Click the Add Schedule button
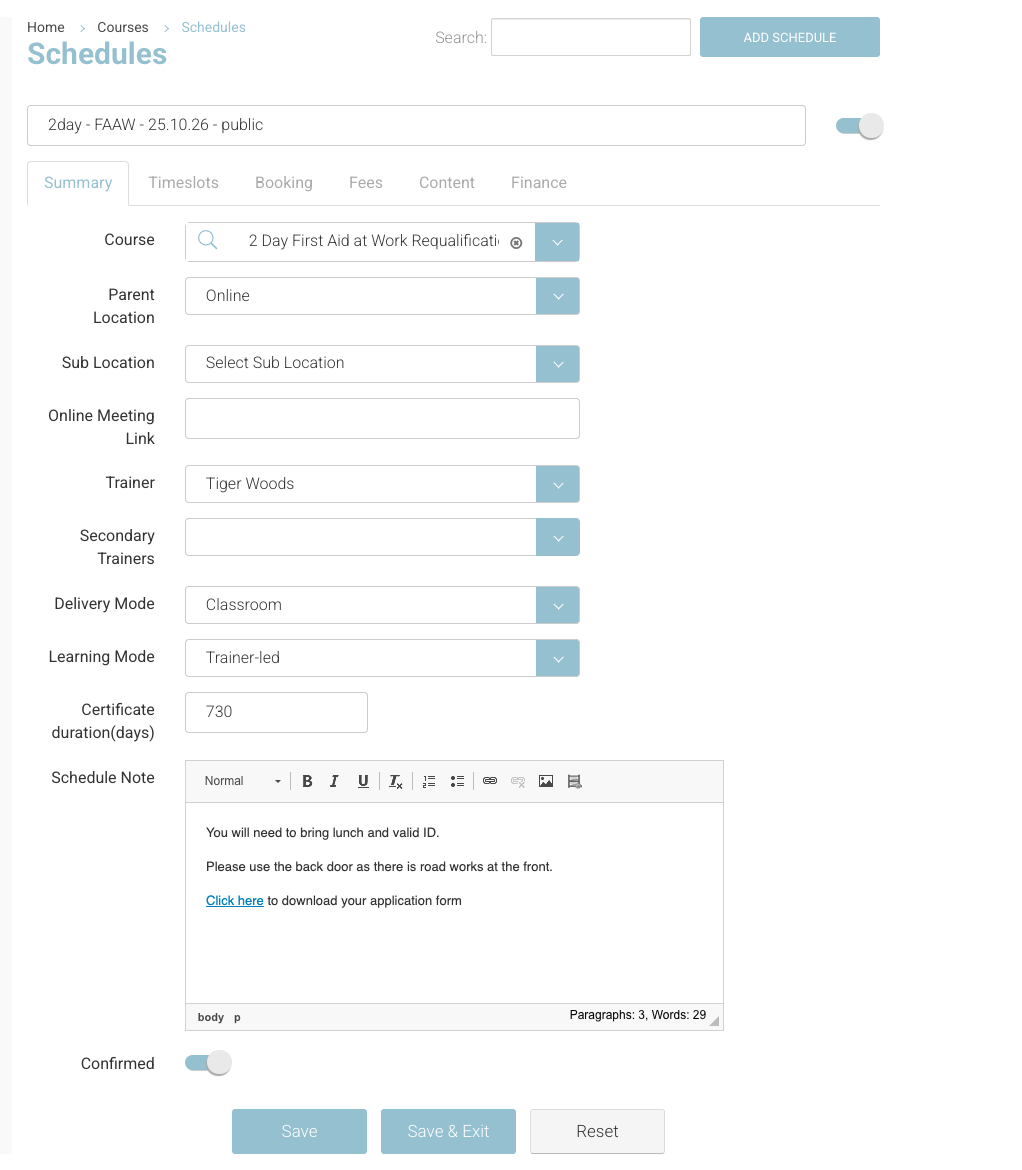The height and width of the screenshot is (1170, 1022). [x=789, y=37]
